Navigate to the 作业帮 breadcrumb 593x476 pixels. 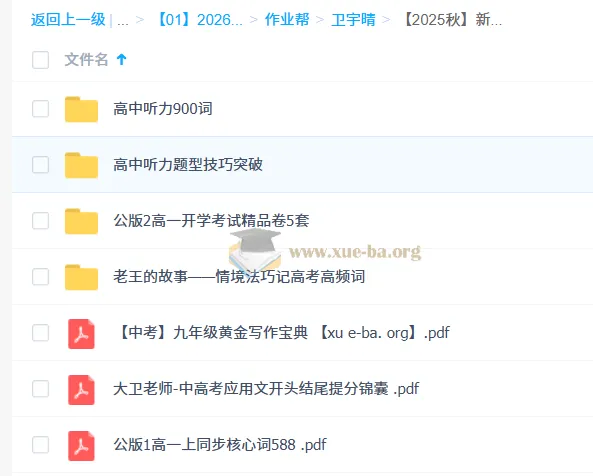[x=287, y=20]
